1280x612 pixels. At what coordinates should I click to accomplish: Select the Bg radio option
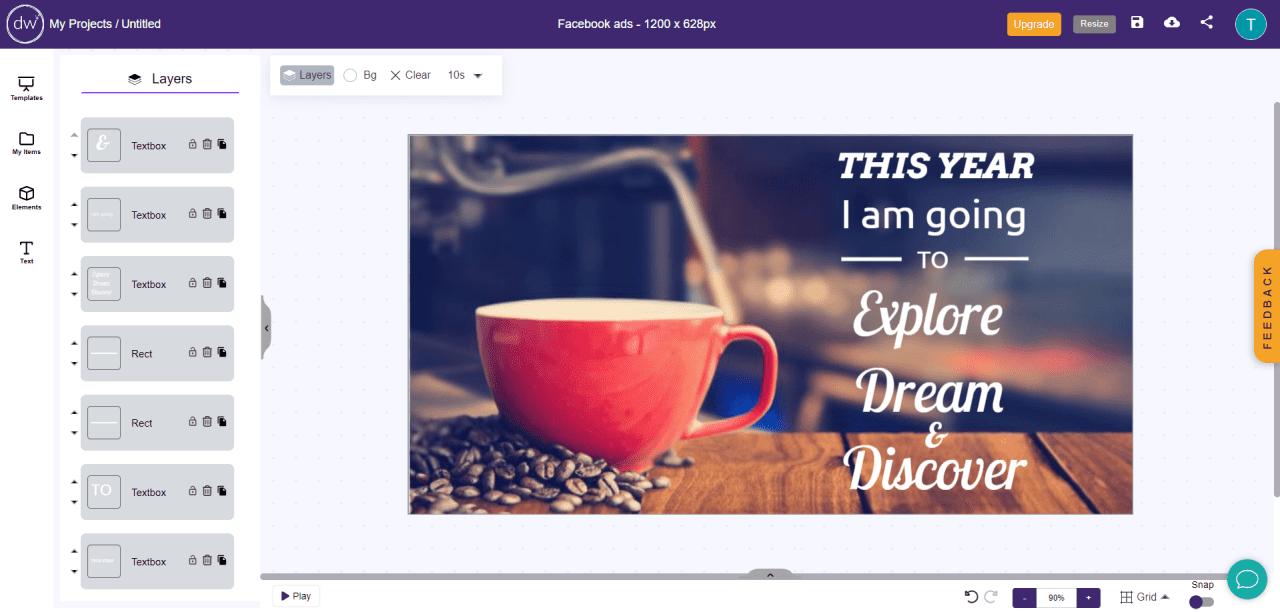351,74
